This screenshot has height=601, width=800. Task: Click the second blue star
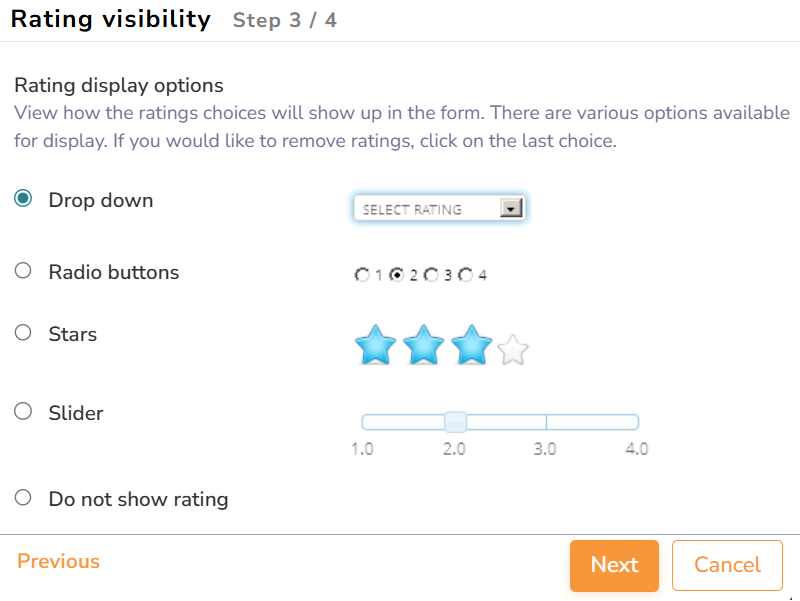[424, 346]
